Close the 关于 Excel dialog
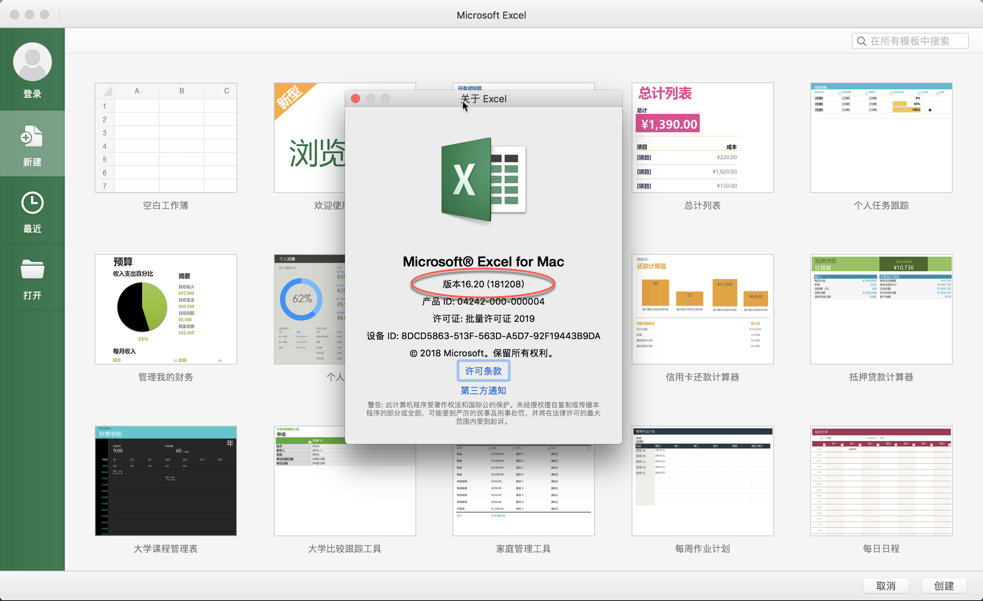 point(356,98)
